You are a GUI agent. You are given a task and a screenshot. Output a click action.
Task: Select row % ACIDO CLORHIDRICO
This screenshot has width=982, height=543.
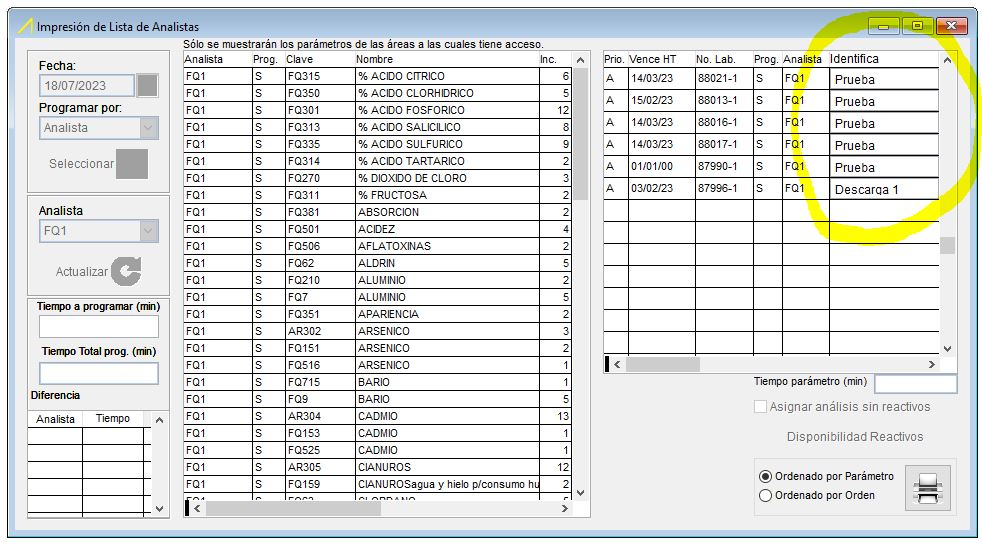coord(378,93)
